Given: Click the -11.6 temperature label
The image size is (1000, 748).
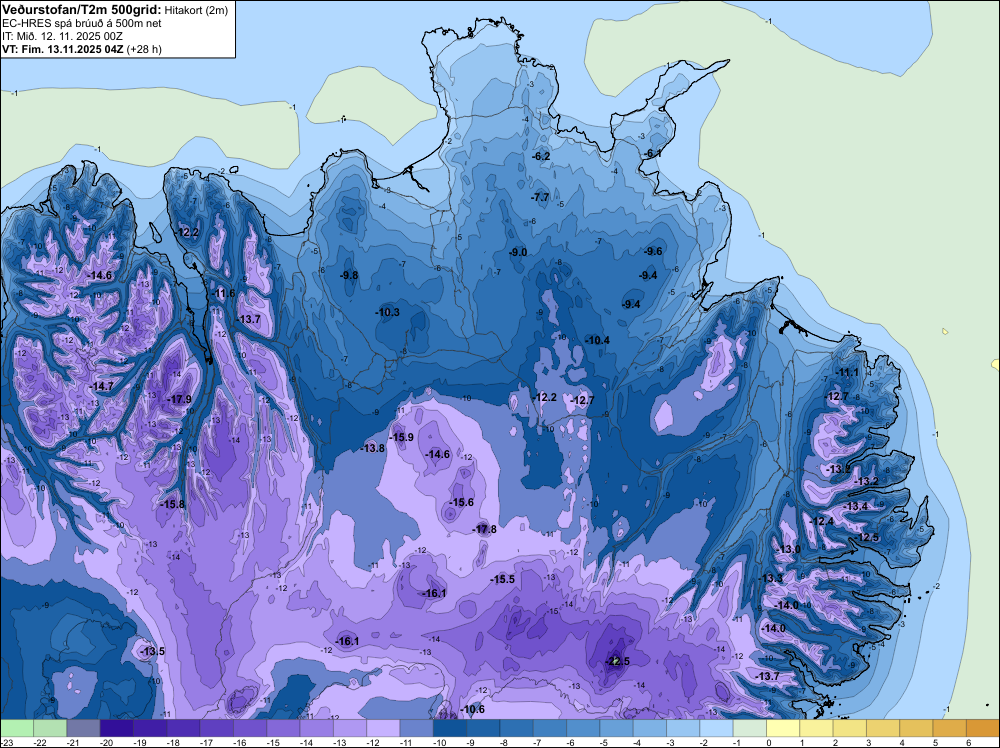Looking at the screenshot, I should (223, 293).
